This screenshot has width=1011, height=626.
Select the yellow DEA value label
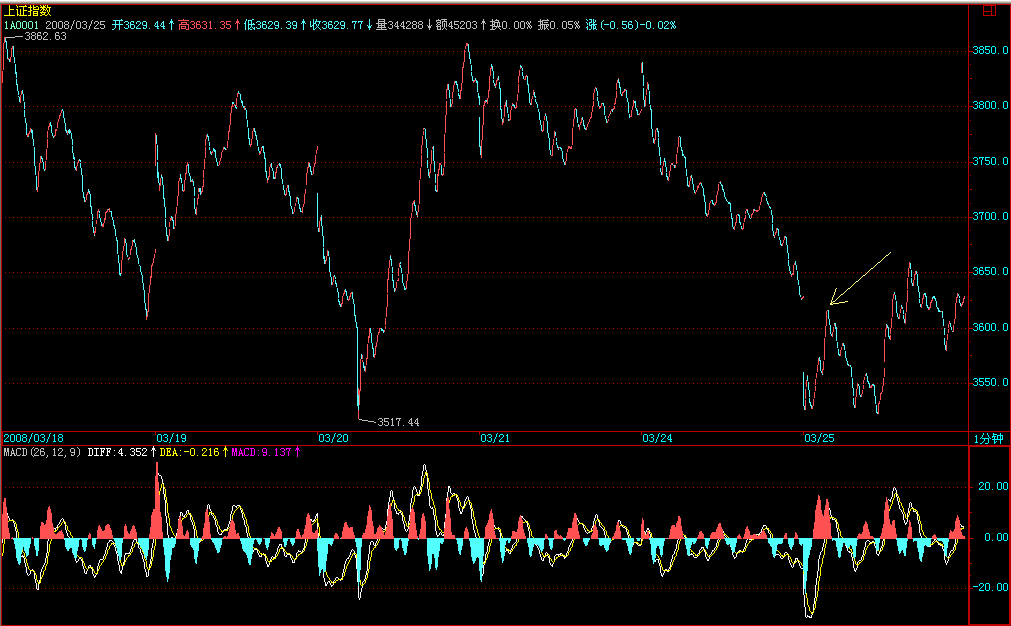189,453
